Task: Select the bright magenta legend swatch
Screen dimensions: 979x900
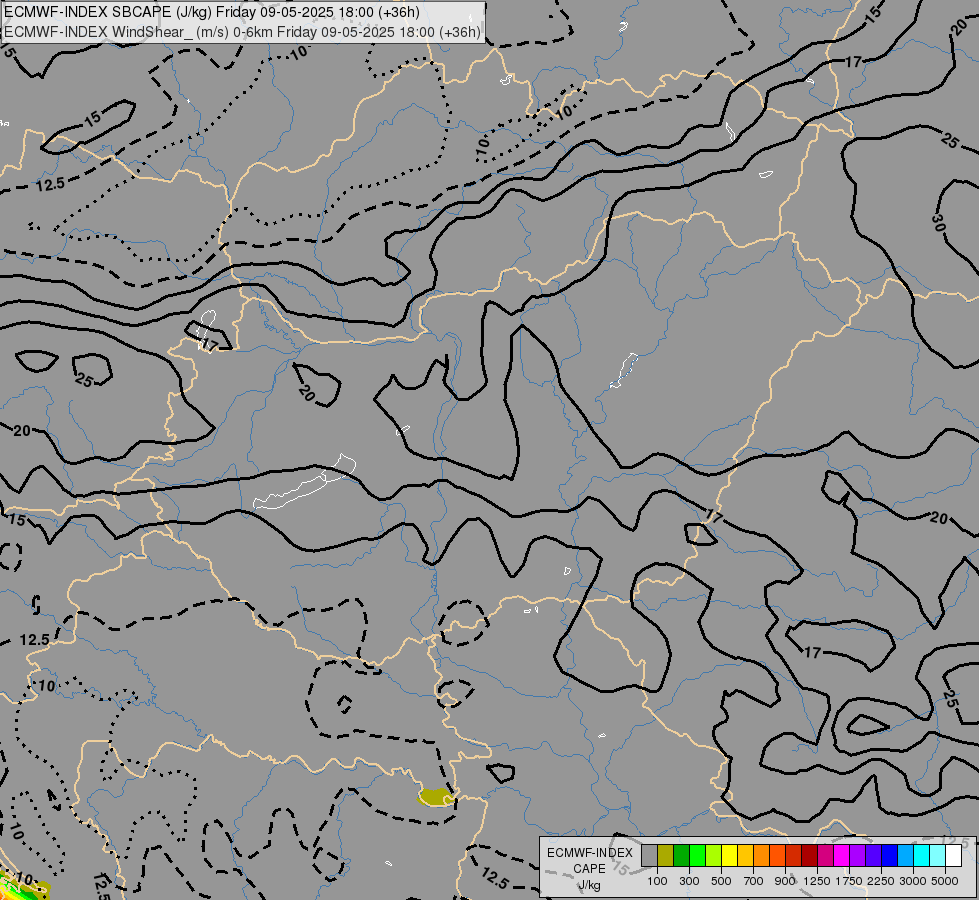Action: tap(842, 856)
